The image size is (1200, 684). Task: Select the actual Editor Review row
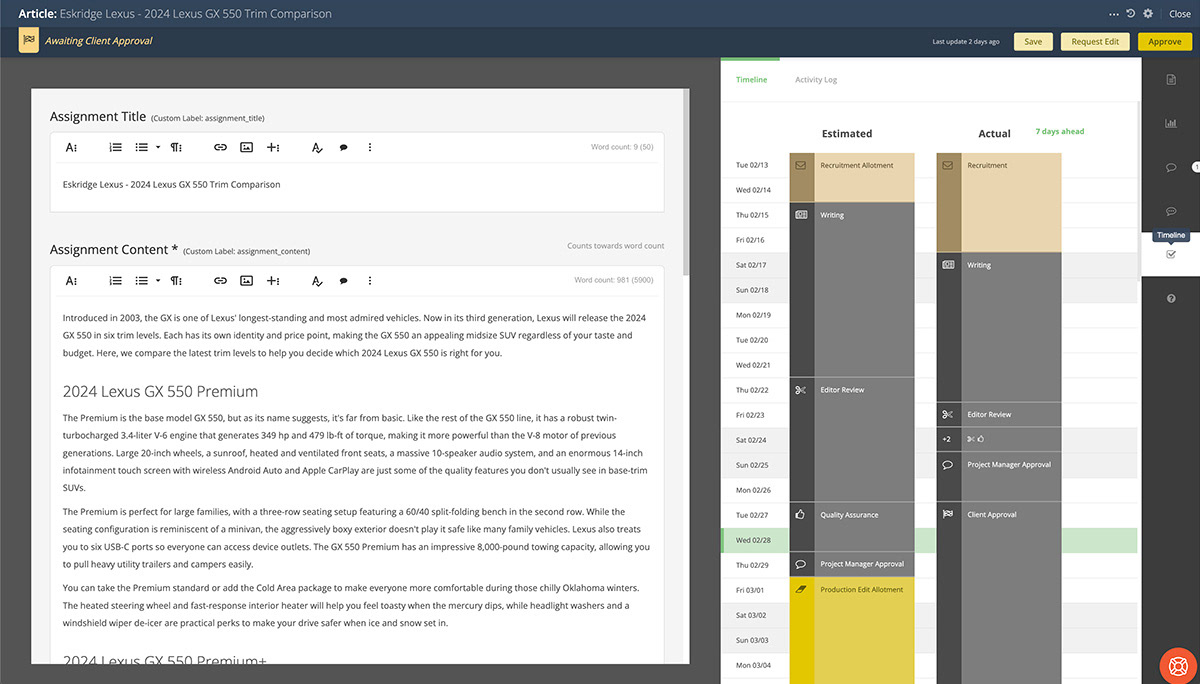(x=999, y=415)
